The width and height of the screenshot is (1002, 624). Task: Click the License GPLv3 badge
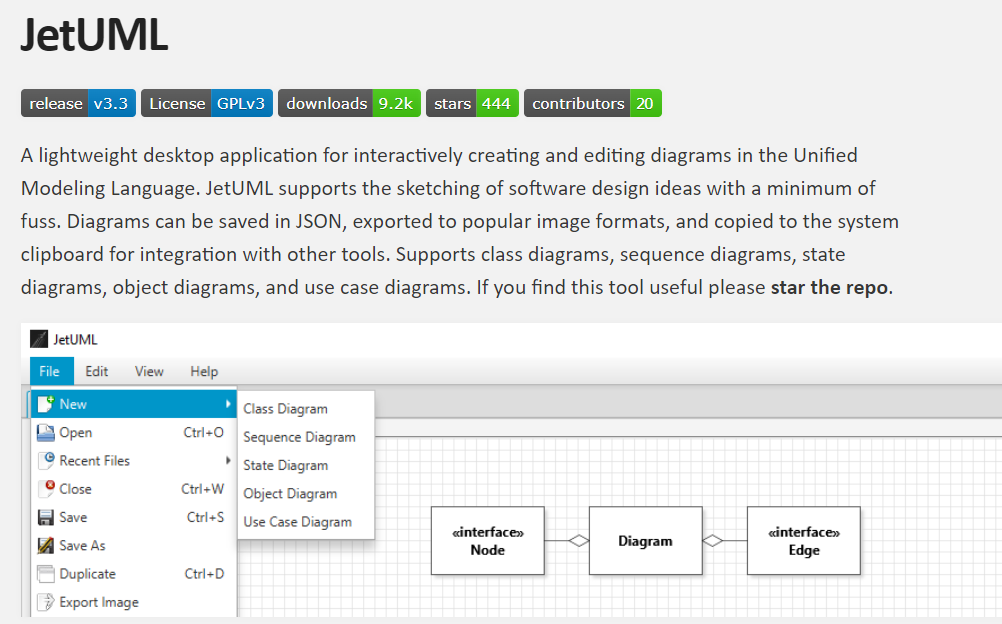[x=207, y=104]
